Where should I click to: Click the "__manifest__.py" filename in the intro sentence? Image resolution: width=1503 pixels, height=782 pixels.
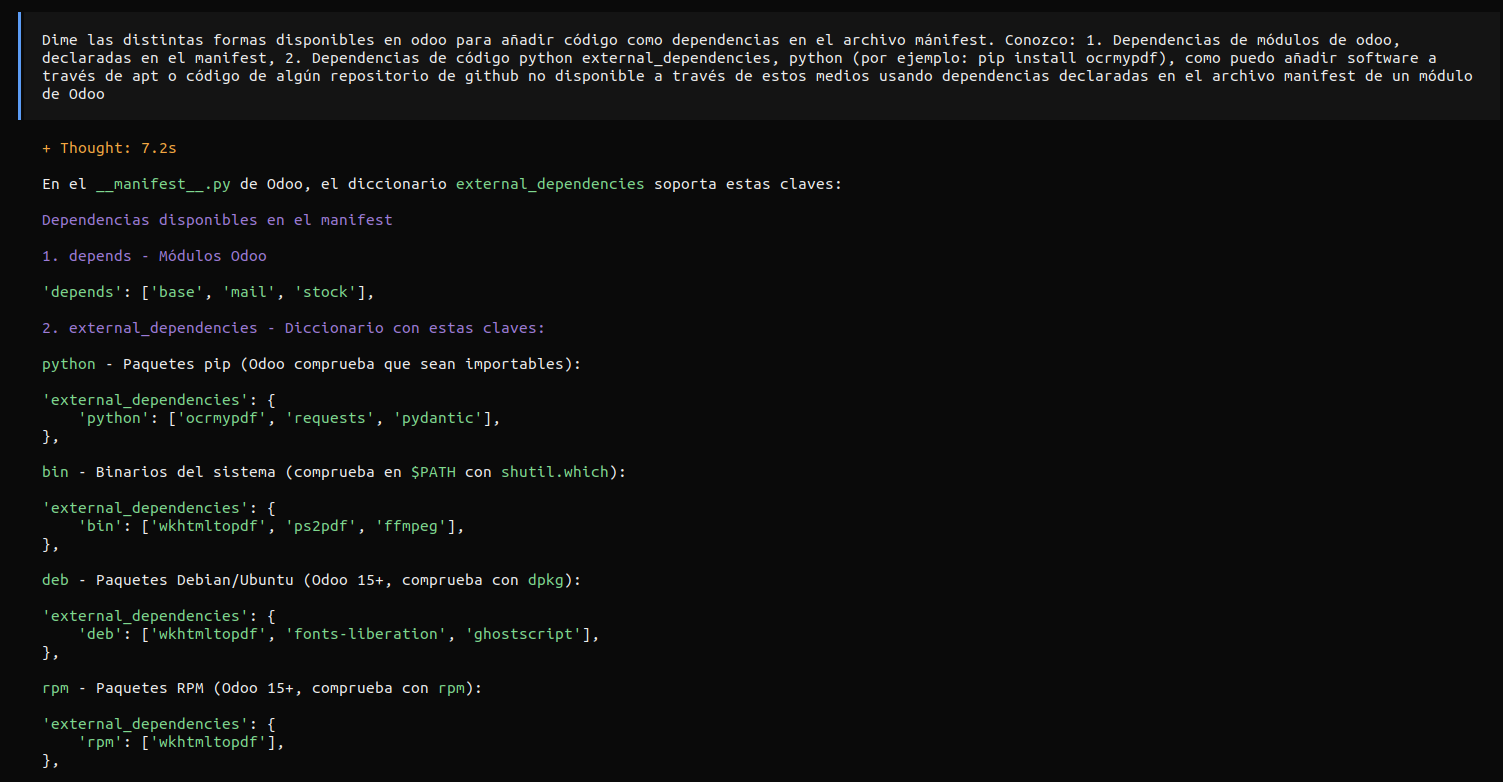pyautogui.click(x=161, y=184)
